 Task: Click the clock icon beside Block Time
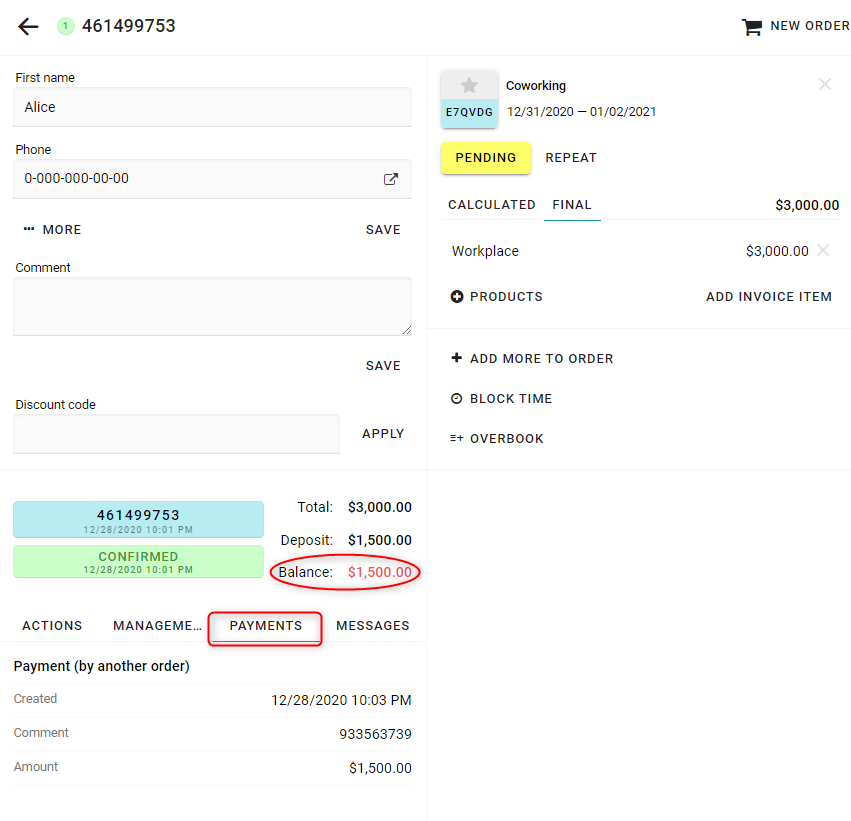(x=457, y=398)
